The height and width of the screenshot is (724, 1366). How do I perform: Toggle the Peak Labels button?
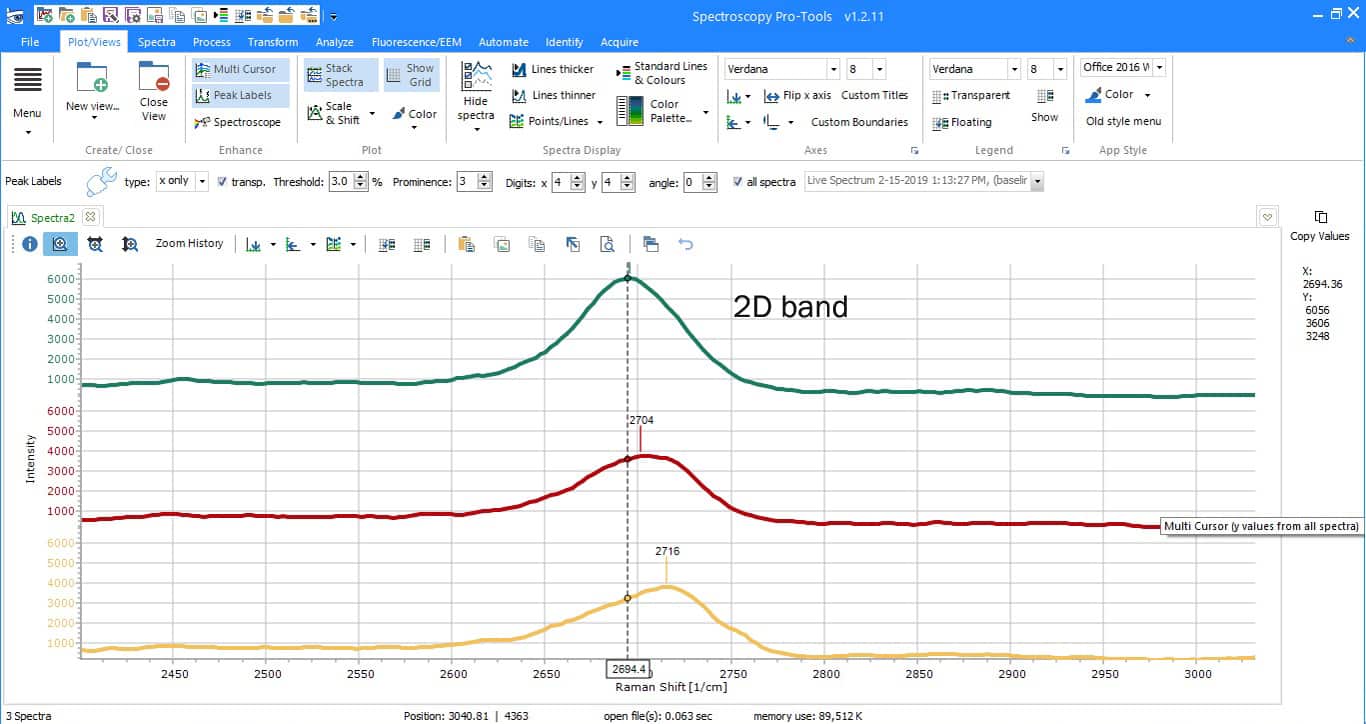pos(241,96)
